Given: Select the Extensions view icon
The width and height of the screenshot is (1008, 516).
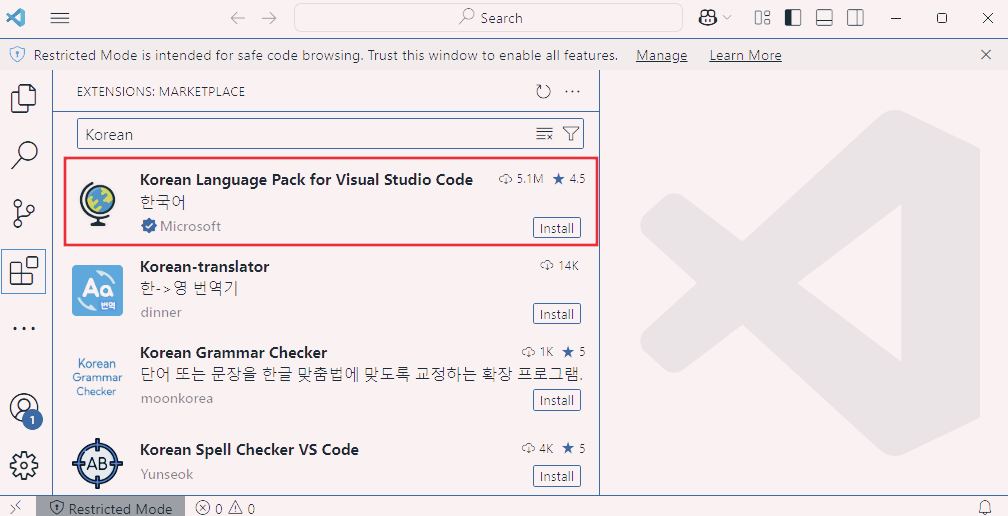Looking at the screenshot, I should tap(24, 271).
